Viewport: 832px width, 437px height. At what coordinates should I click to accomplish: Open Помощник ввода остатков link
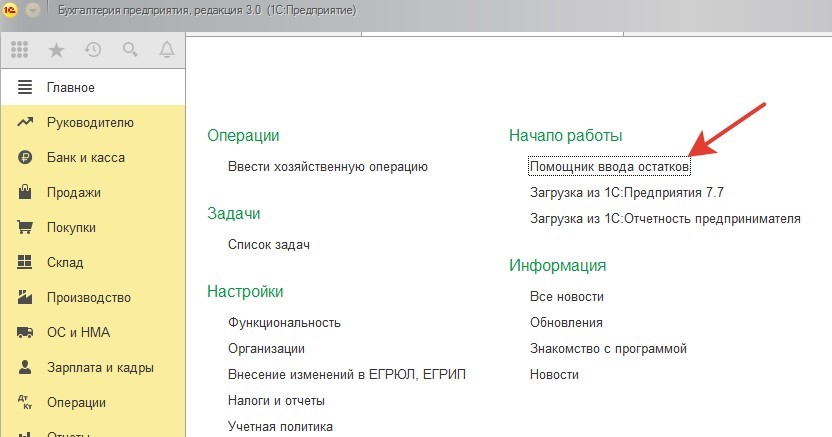coord(609,166)
